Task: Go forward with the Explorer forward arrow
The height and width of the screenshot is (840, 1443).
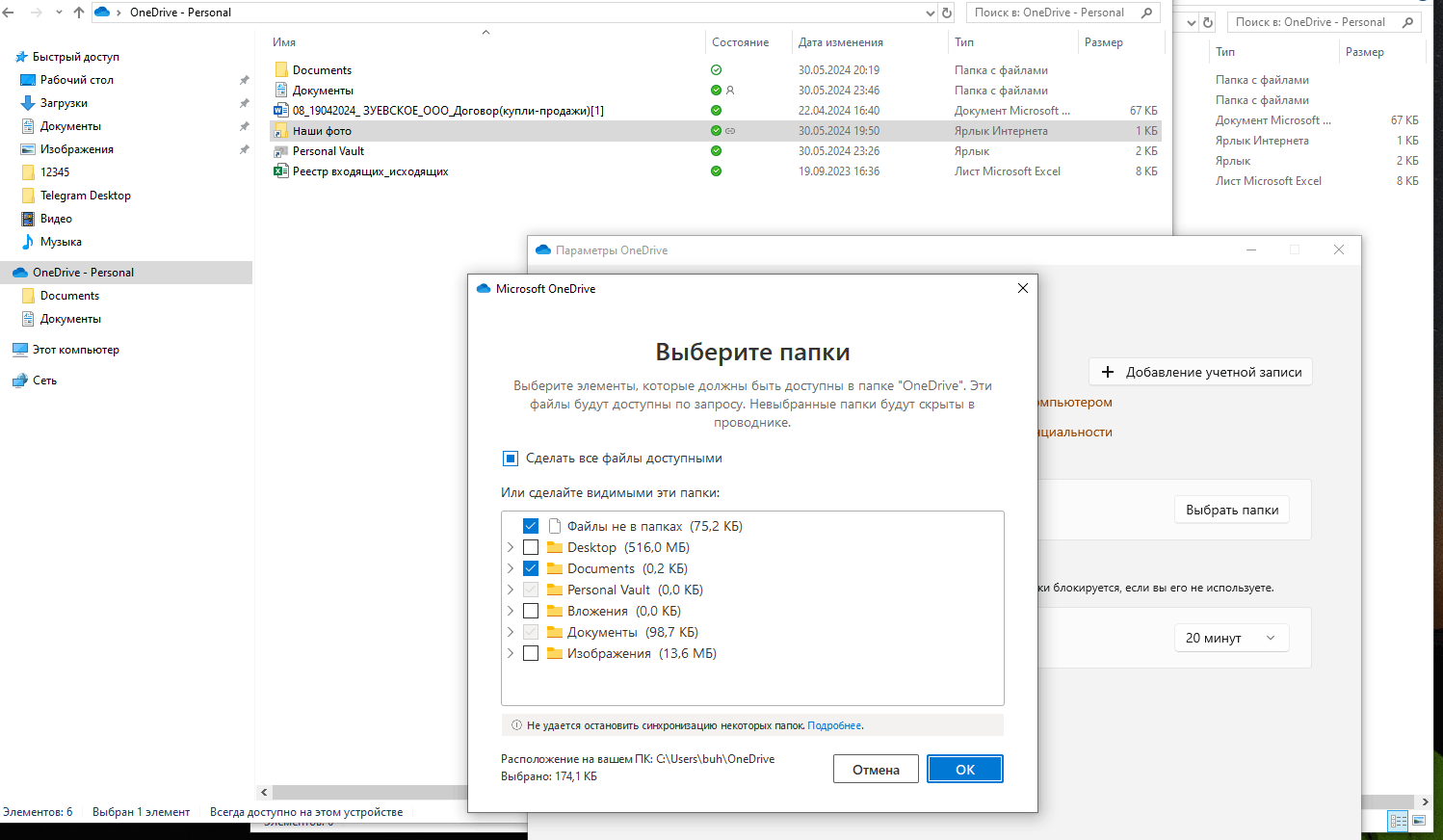Action: tap(36, 13)
